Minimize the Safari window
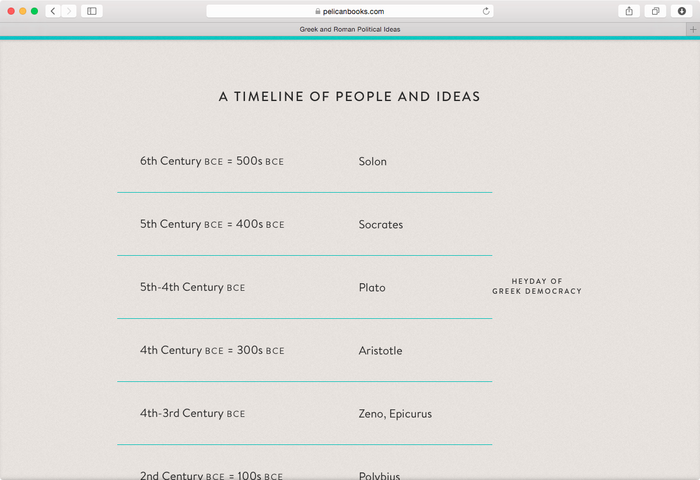 click(23, 11)
